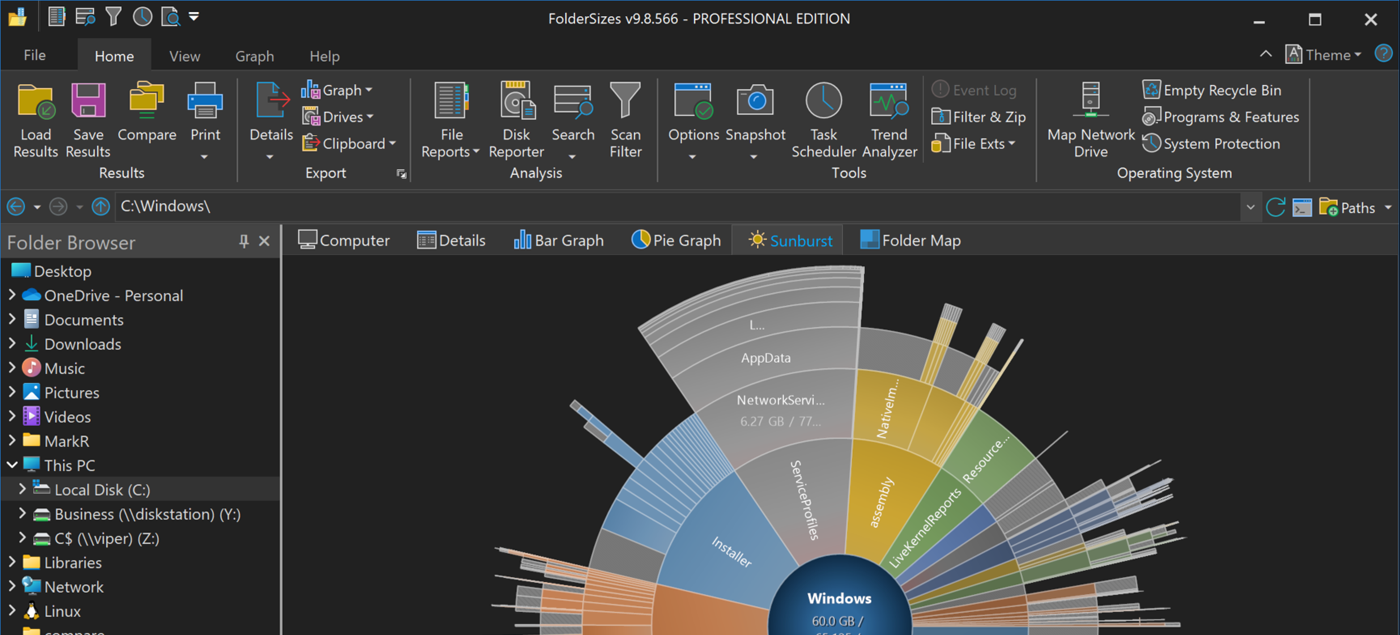Open the File Reports tool
The image size is (1400, 635).
click(451, 120)
